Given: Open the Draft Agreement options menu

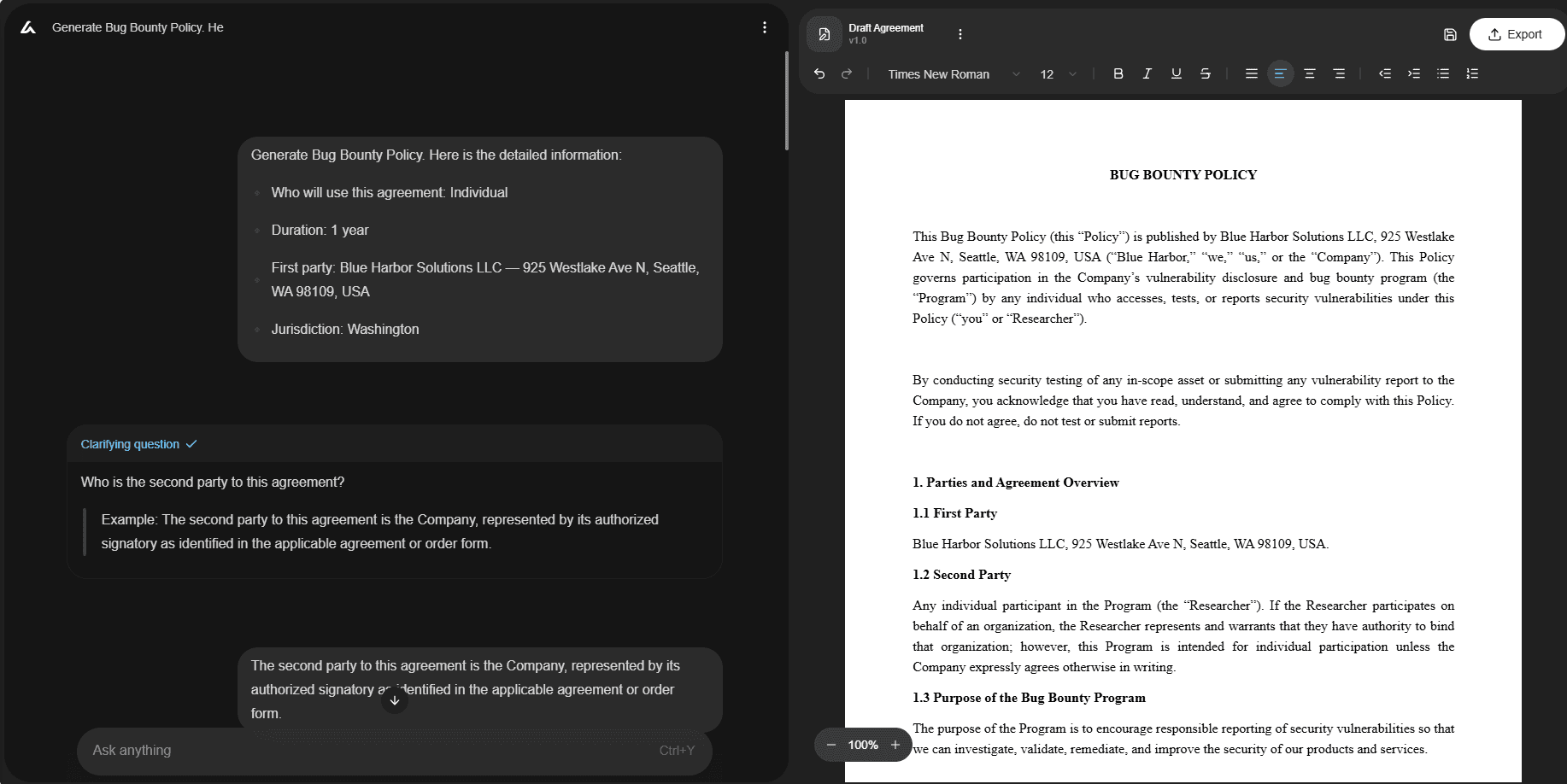Looking at the screenshot, I should 960,34.
